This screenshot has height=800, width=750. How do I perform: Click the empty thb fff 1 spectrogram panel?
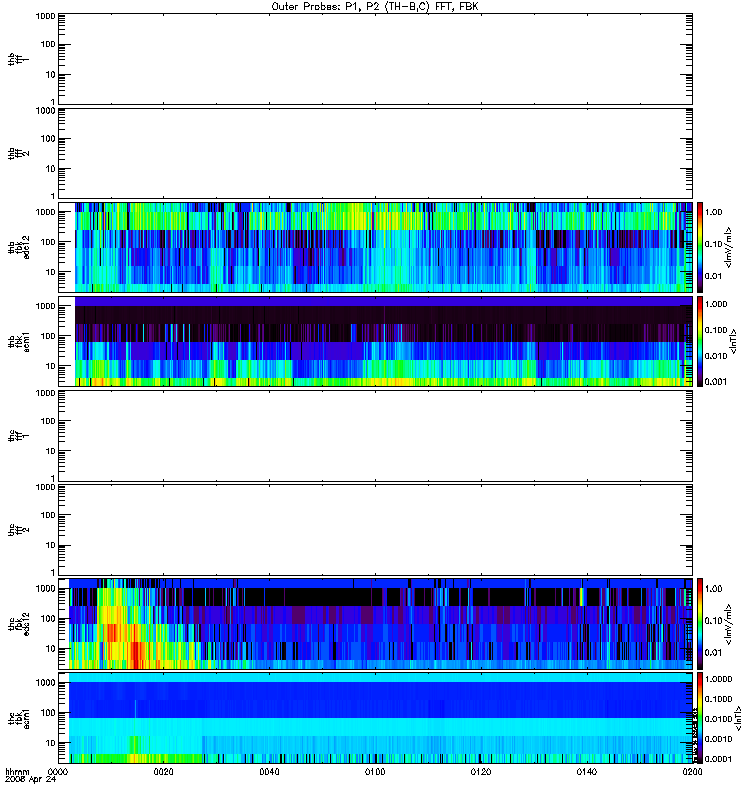(x=375, y=59)
